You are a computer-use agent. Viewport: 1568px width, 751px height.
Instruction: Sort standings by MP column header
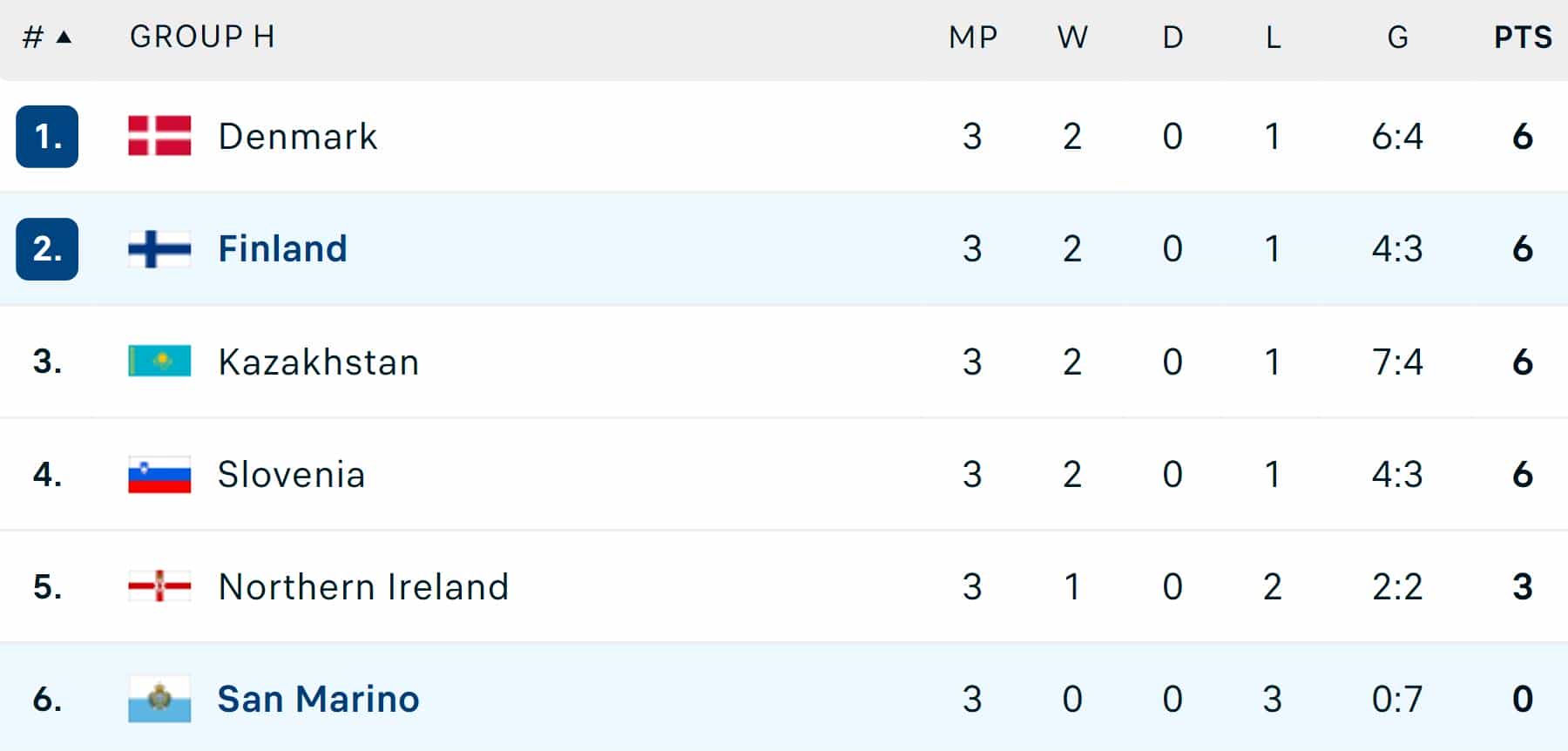[973, 37]
